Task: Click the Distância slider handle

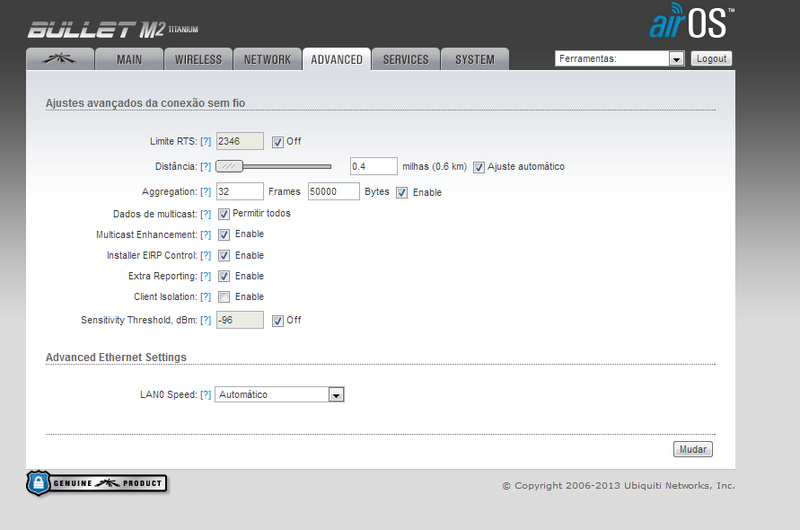Action: 229,166
